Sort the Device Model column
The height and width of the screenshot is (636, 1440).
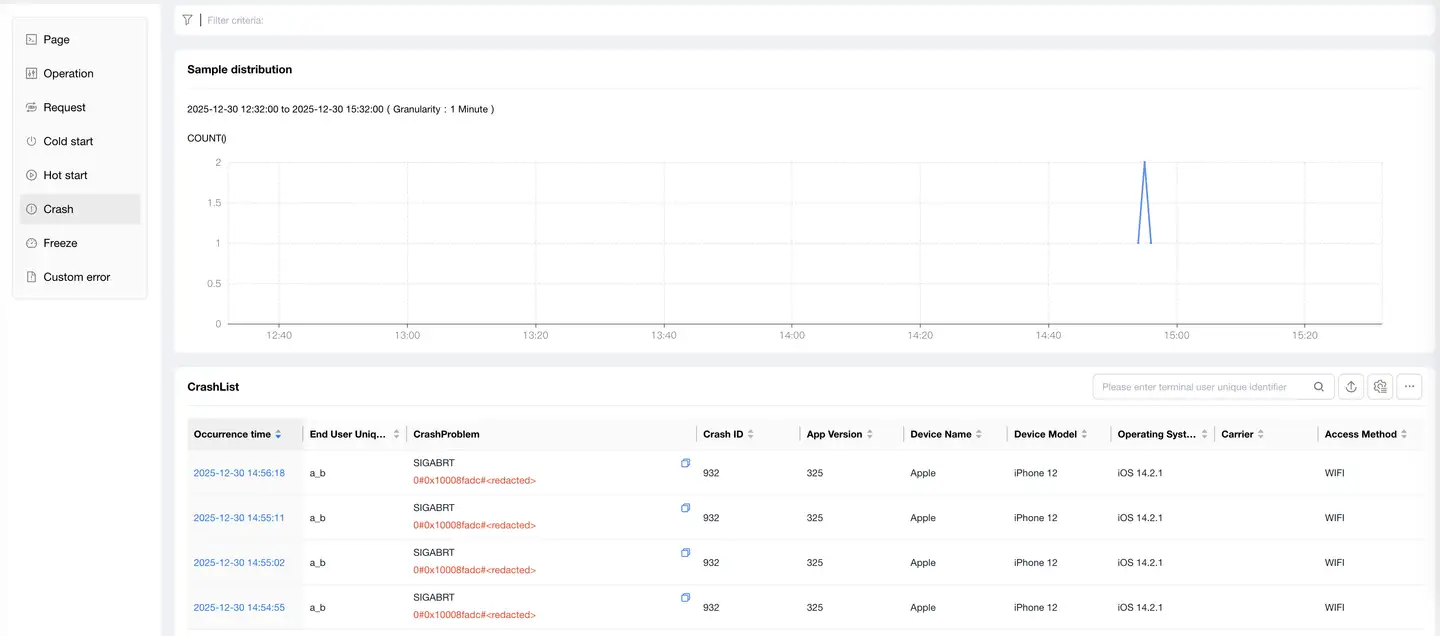[x=1084, y=435]
